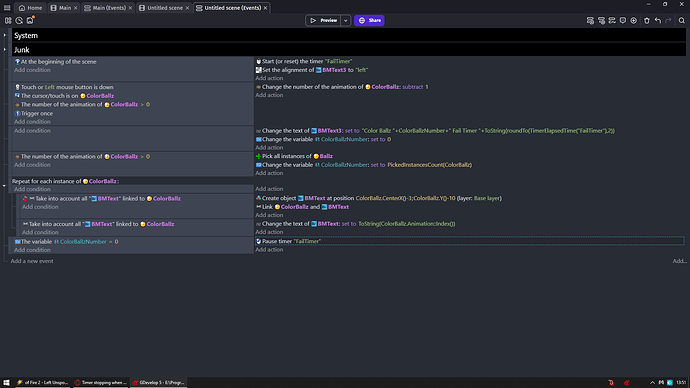Select the Touch or Left mouse button is down condition

coord(64,87)
